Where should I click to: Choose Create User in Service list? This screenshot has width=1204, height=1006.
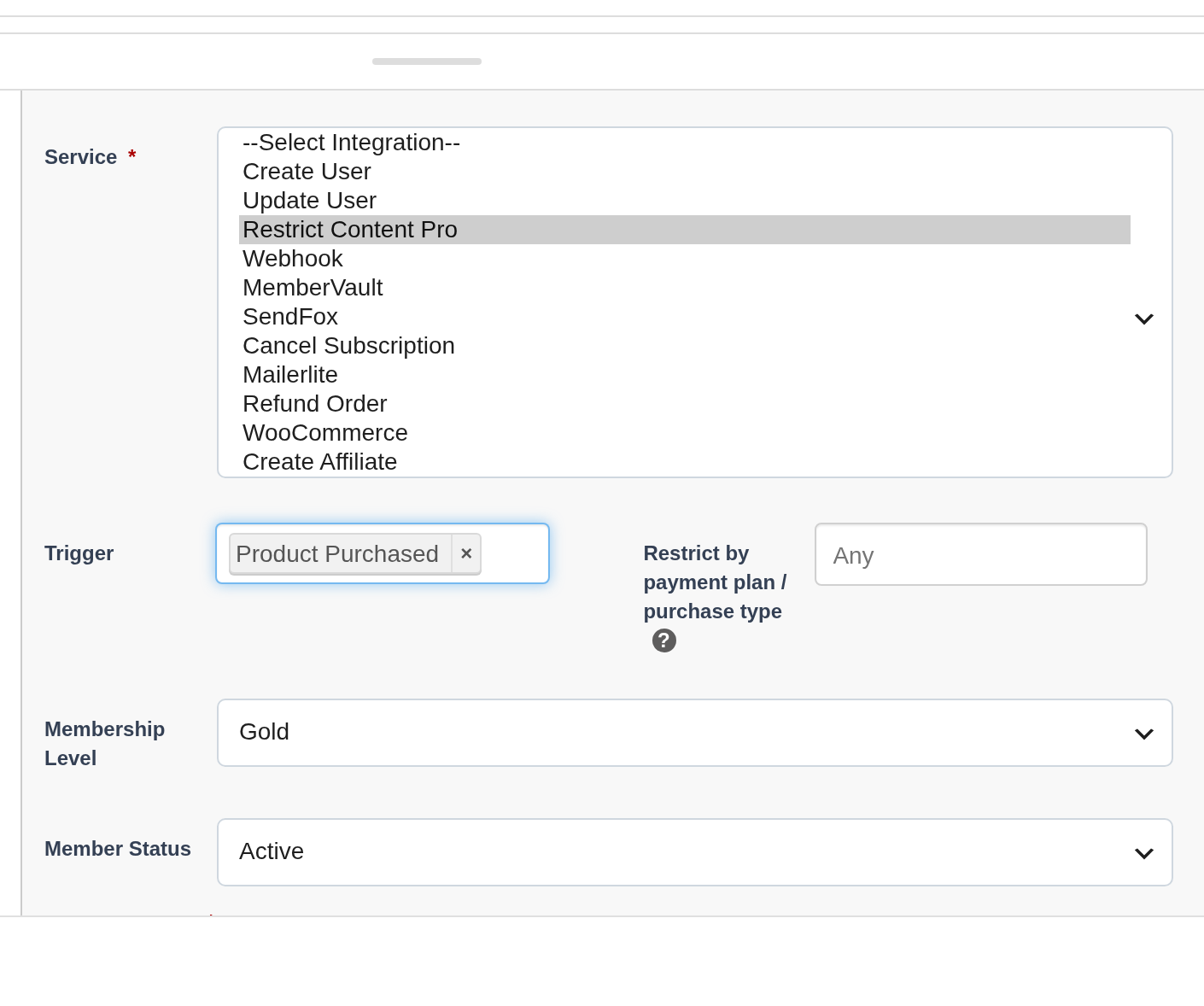pyautogui.click(x=685, y=172)
